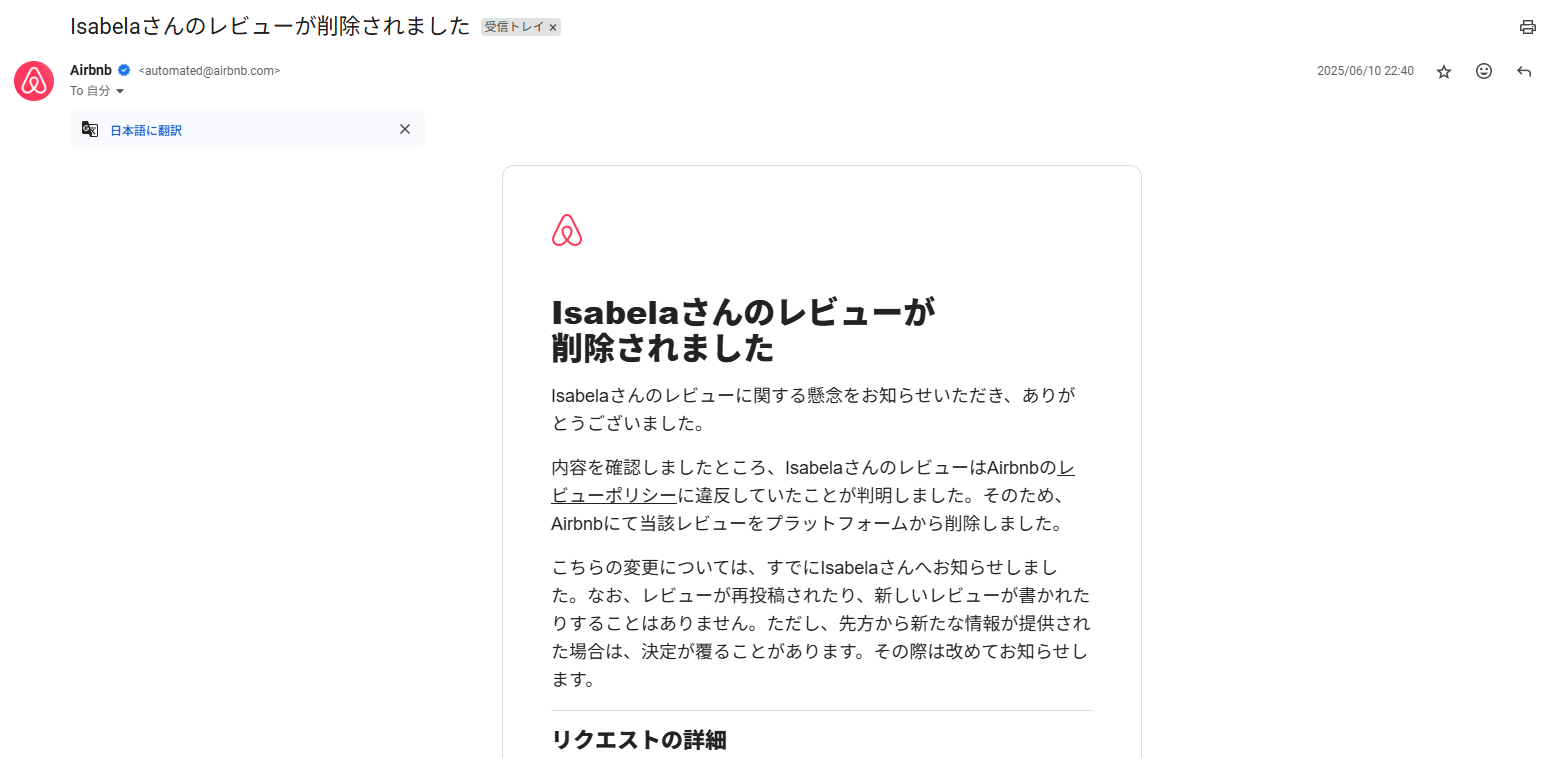The height and width of the screenshot is (758, 1546).
Task: Click the sender name Airbnb
Action: 91,70
